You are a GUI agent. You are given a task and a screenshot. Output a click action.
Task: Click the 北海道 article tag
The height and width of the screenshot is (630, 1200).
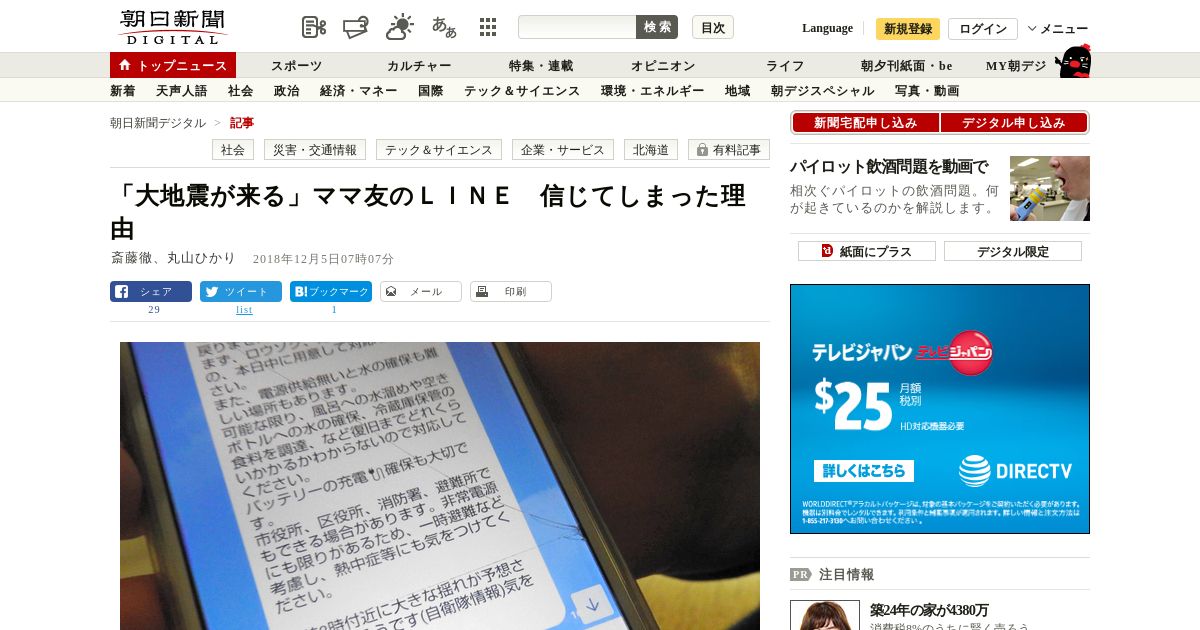click(651, 150)
